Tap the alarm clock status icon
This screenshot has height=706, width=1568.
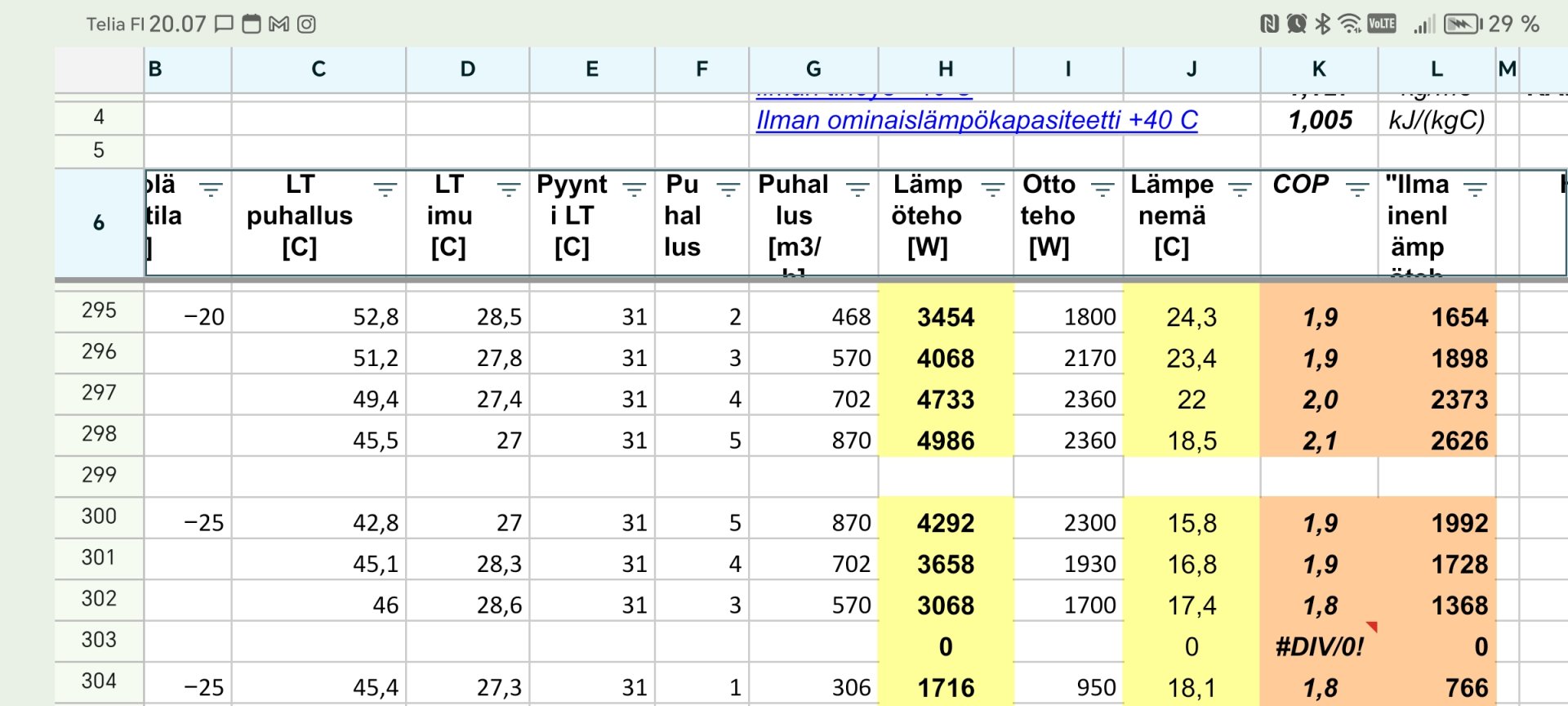(1296, 25)
